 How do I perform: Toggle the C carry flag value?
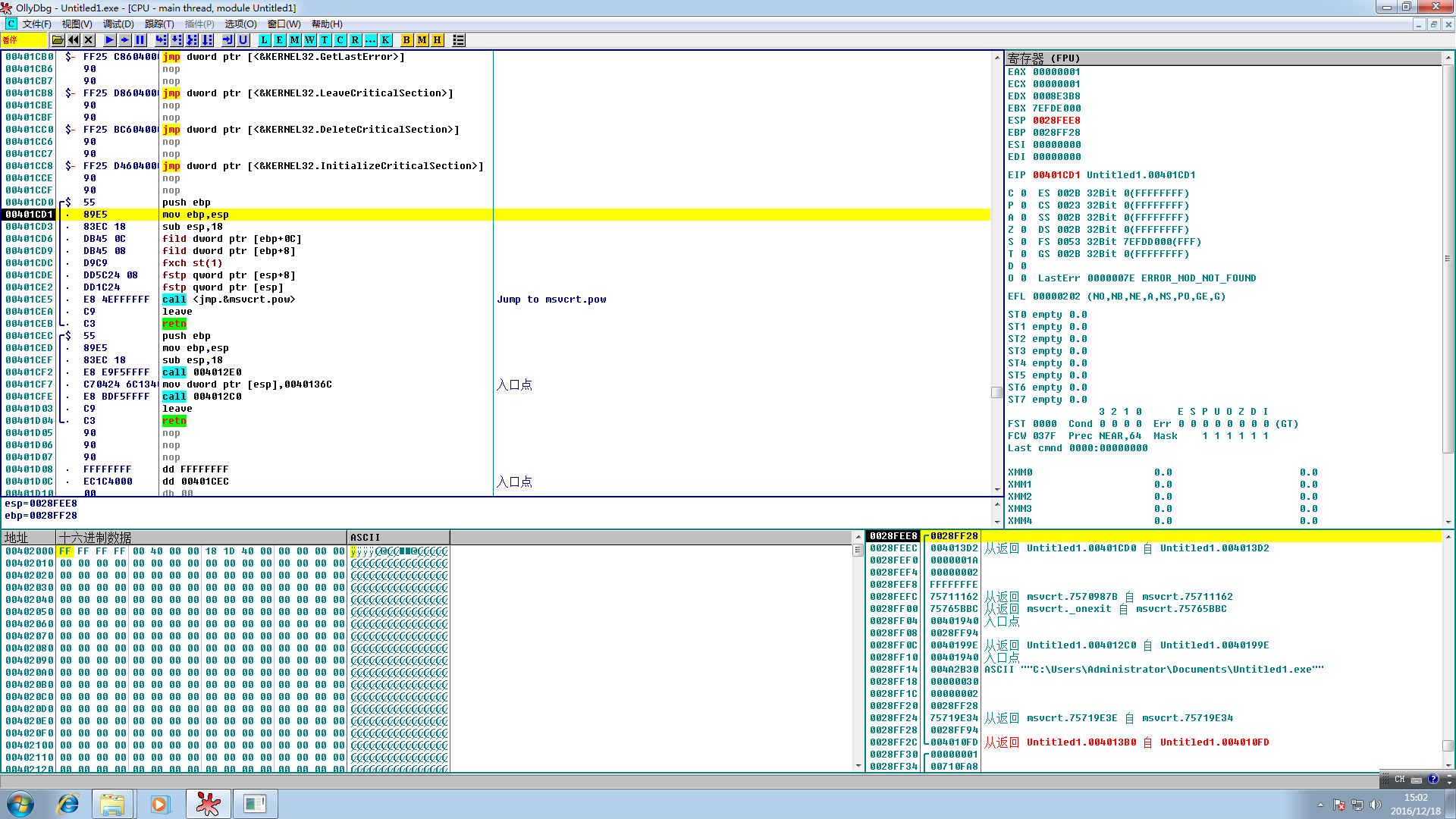point(1024,193)
